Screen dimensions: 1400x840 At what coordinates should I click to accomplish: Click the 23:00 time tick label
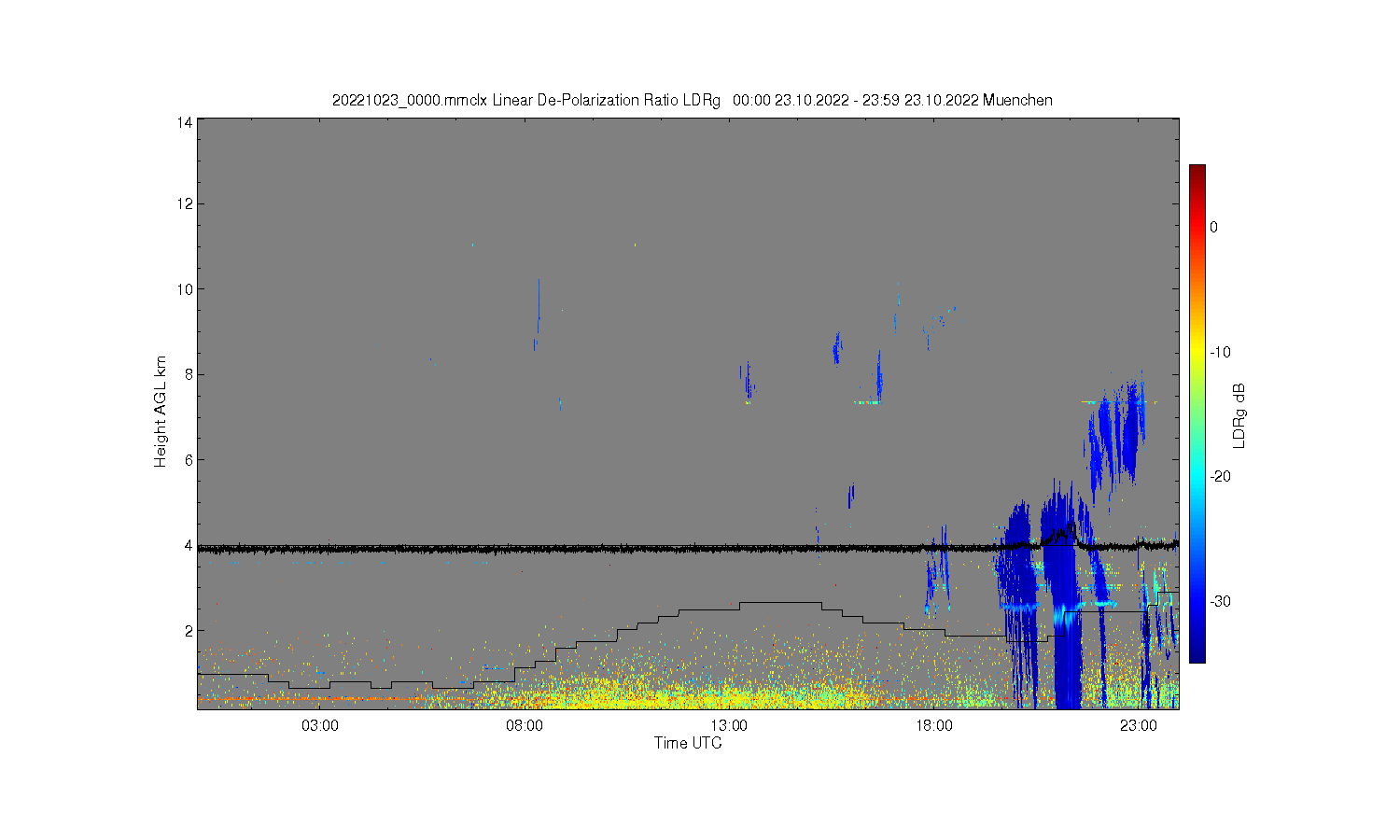[1138, 725]
